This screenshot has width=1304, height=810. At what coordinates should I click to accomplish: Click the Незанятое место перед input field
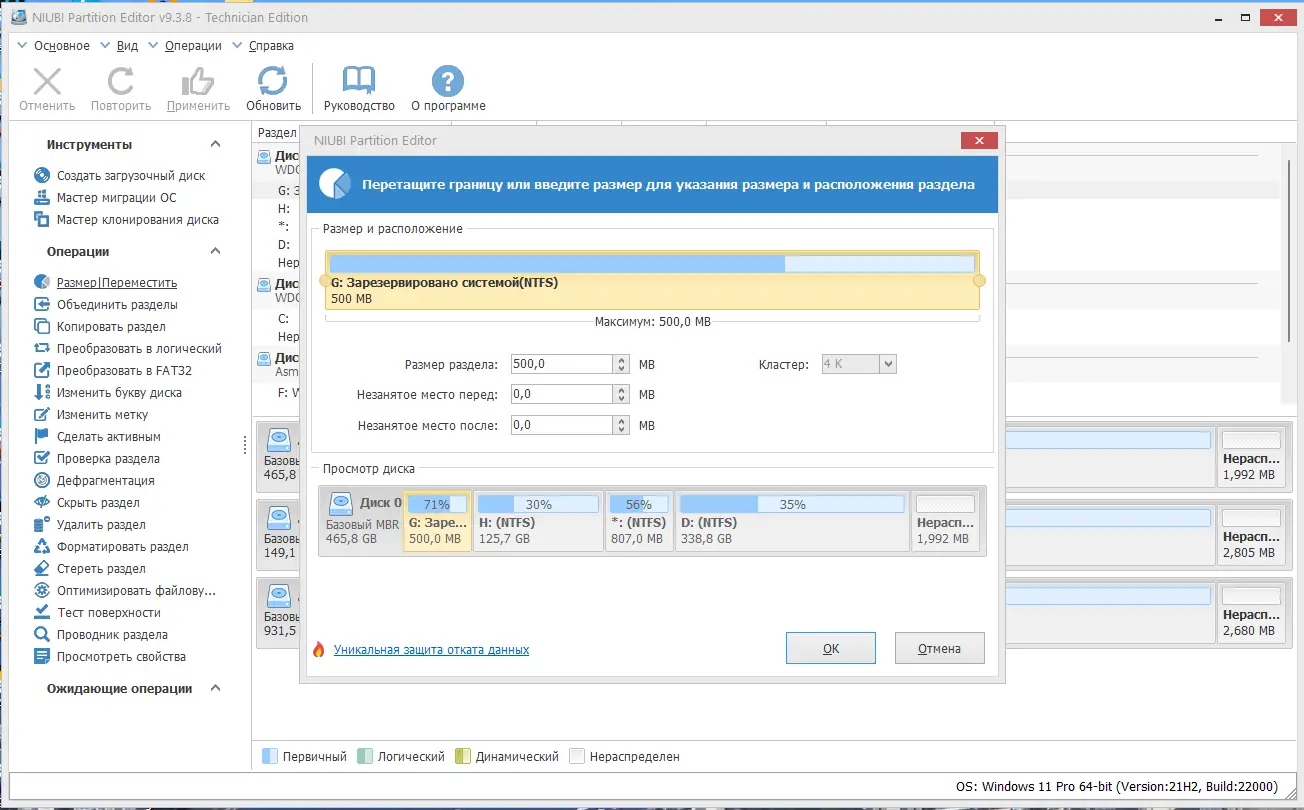(x=561, y=394)
